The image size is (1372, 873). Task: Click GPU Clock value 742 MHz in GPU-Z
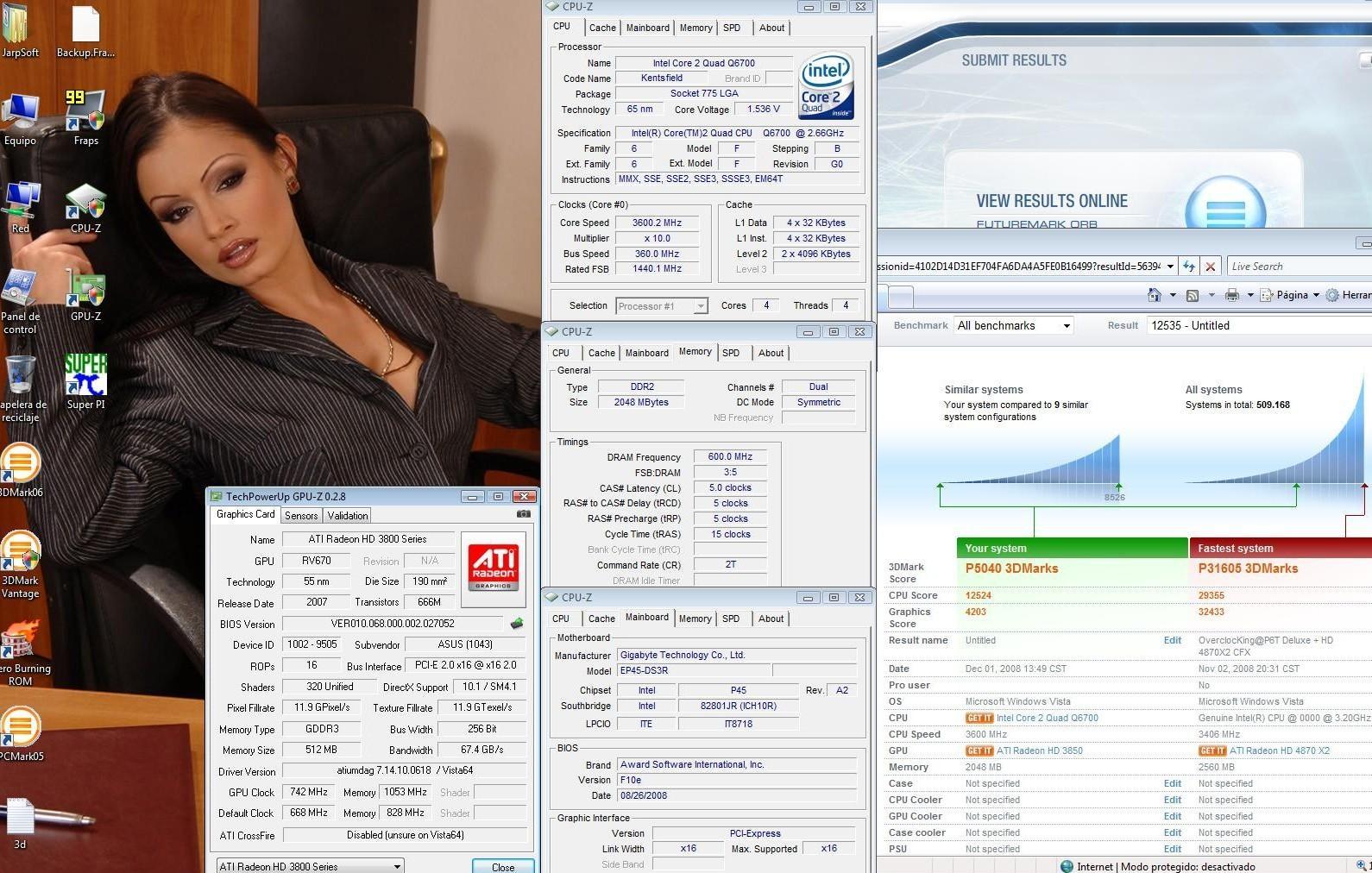click(x=308, y=792)
